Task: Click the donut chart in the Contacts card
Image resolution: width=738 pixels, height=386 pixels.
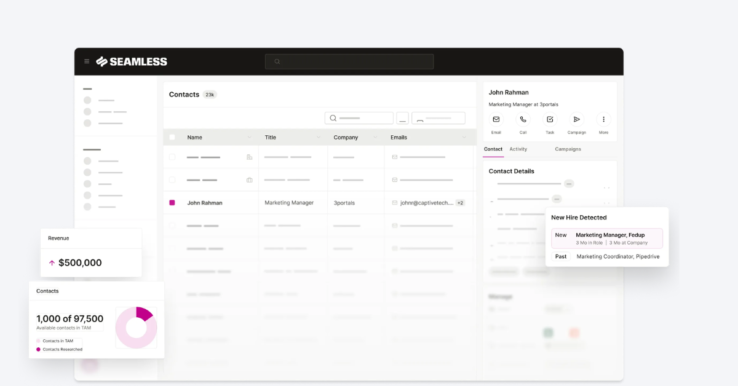Action: (136, 328)
